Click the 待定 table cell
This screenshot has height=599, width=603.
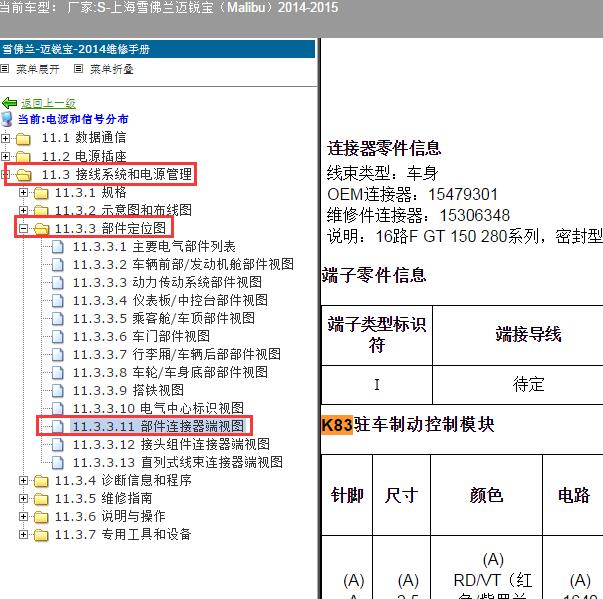point(518,384)
